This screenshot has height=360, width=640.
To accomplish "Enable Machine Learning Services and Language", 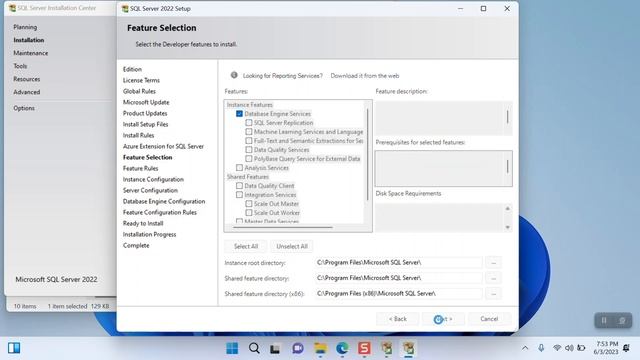I will coord(249,131).
